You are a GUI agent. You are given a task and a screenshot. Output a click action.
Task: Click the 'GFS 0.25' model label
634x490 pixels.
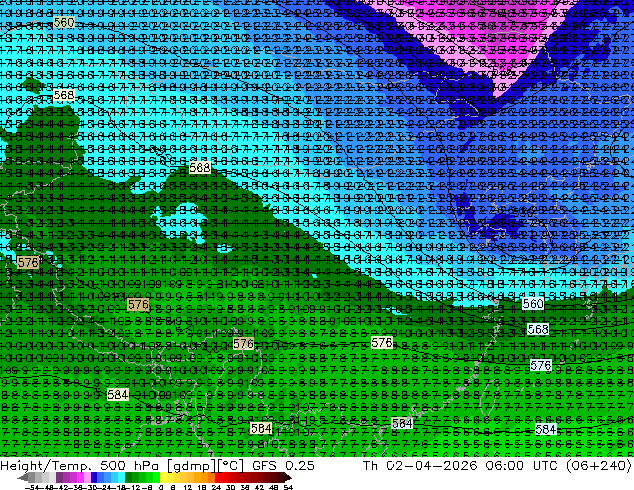(283, 466)
